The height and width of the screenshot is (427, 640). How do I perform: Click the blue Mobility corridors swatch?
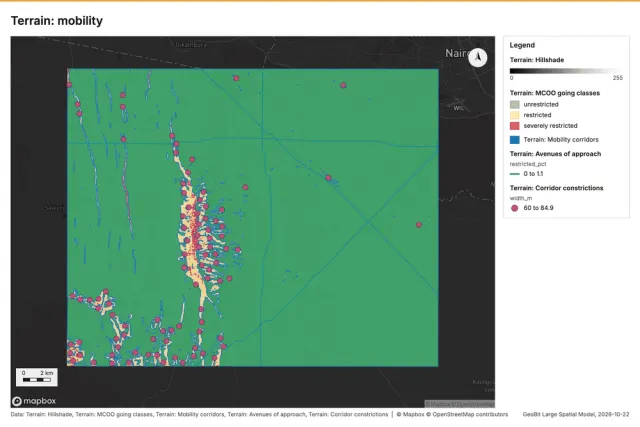(x=515, y=140)
